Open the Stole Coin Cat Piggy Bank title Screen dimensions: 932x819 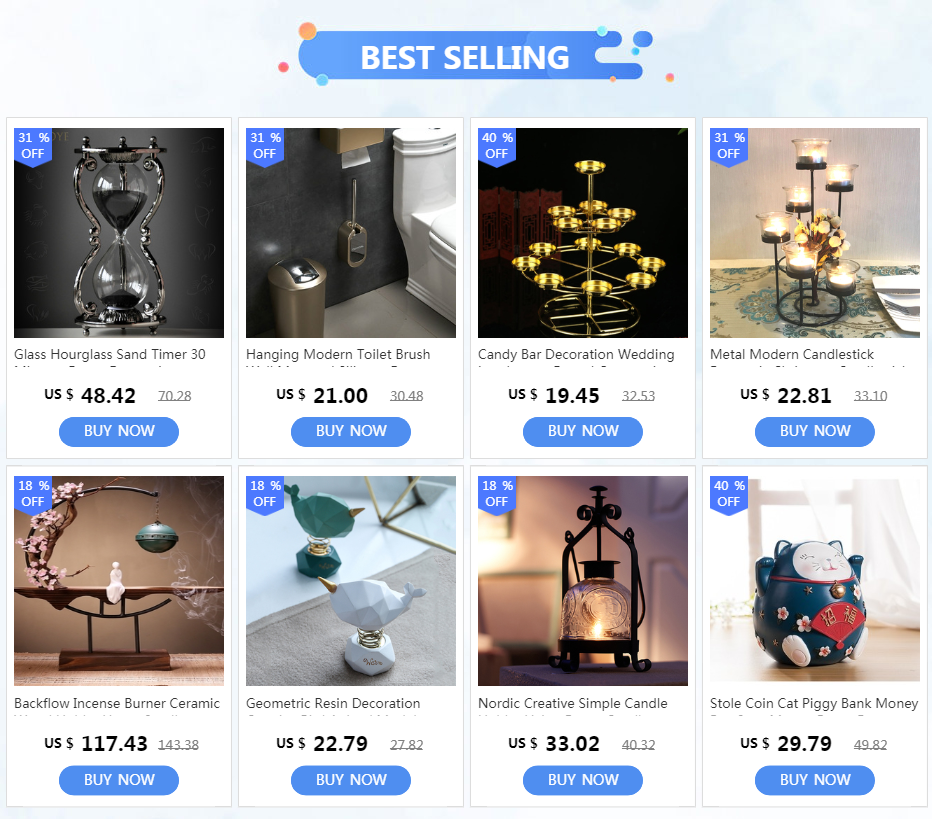point(814,704)
